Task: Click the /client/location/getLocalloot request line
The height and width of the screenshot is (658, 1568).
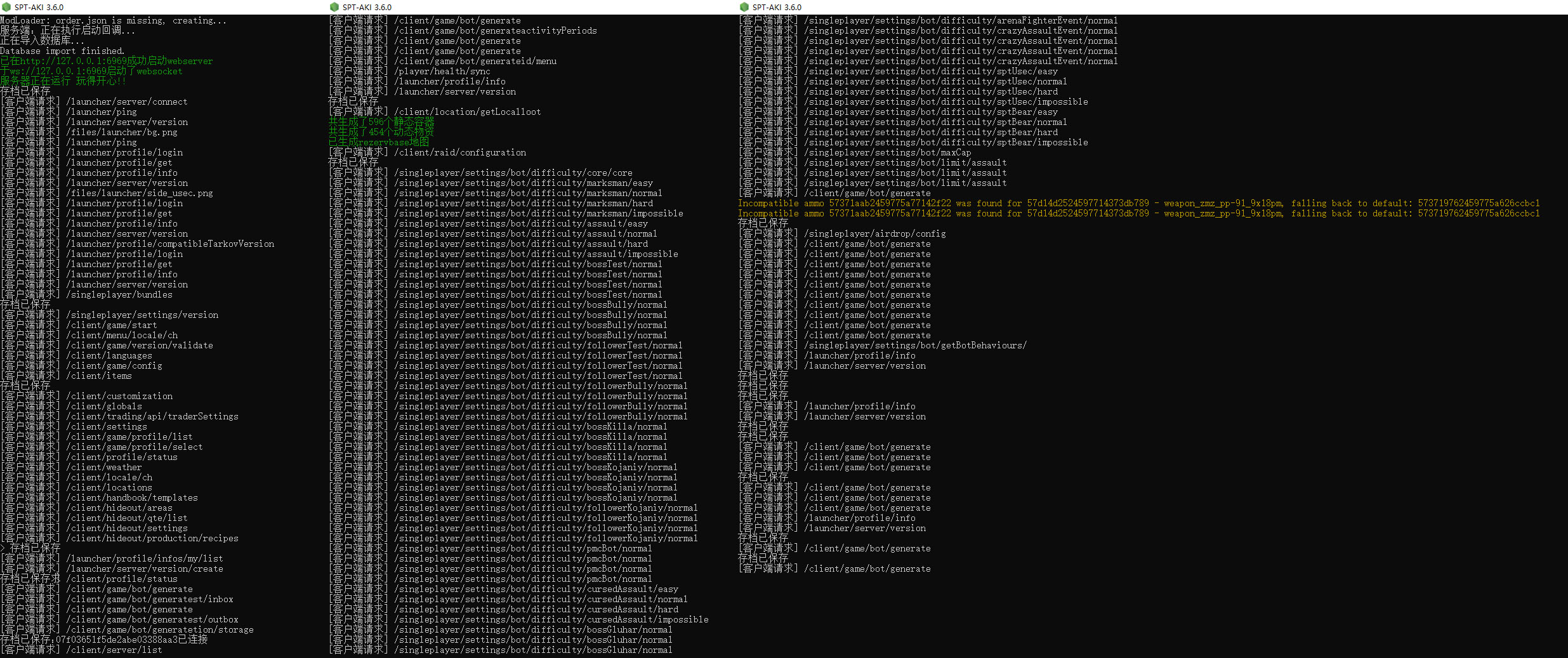Action: [467, 112]
